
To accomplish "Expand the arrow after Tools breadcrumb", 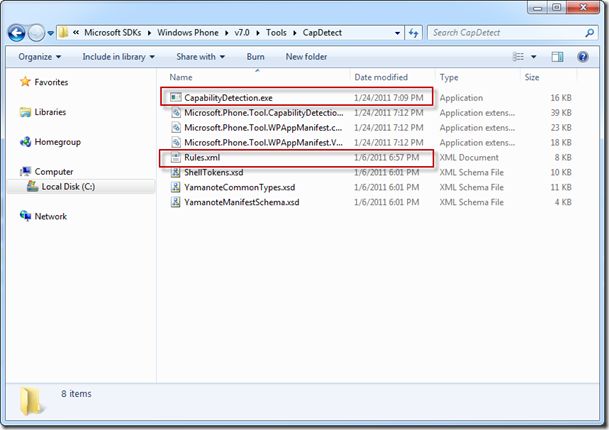I will [295, 33].
